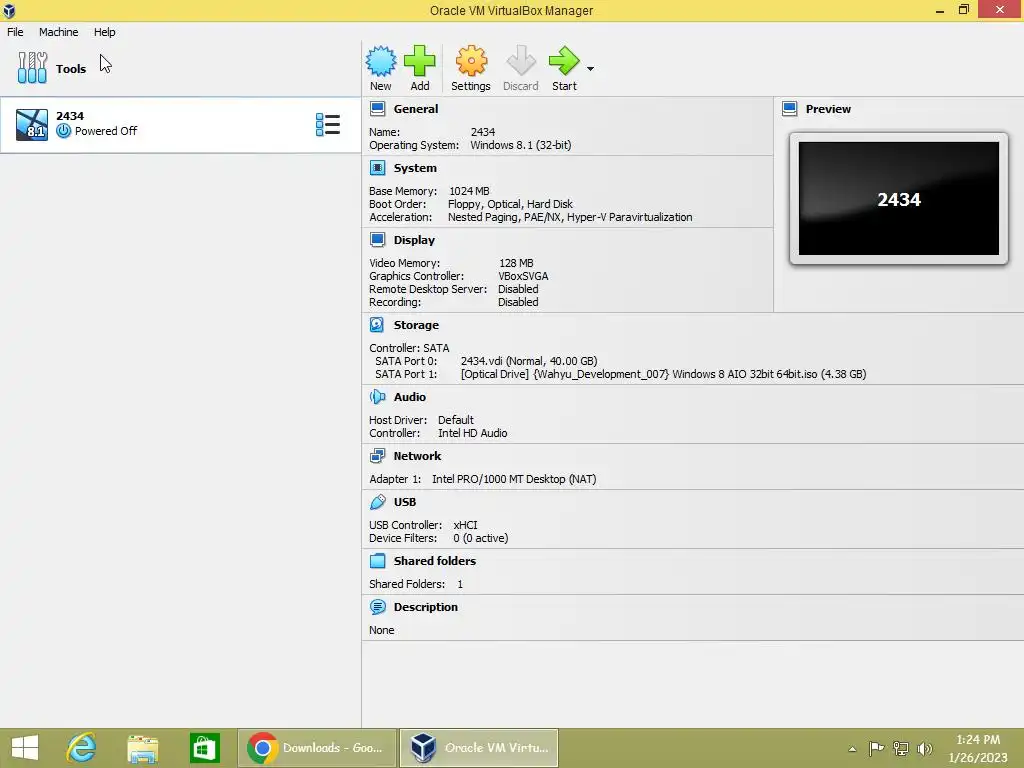Click the VBoxSVGA graphics controller value
The width and height of the screenshot is (1024, 768).
click(523, 276)
